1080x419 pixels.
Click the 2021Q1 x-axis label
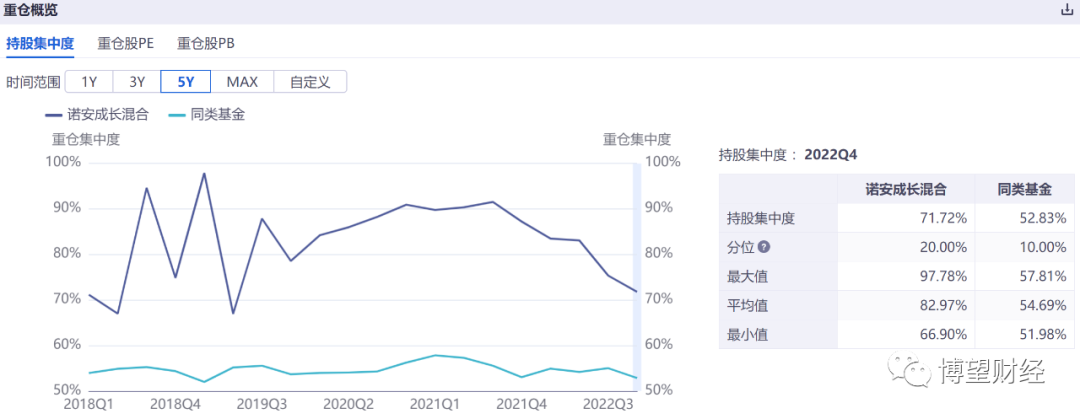pyautogui.click(x=435, y=403)
